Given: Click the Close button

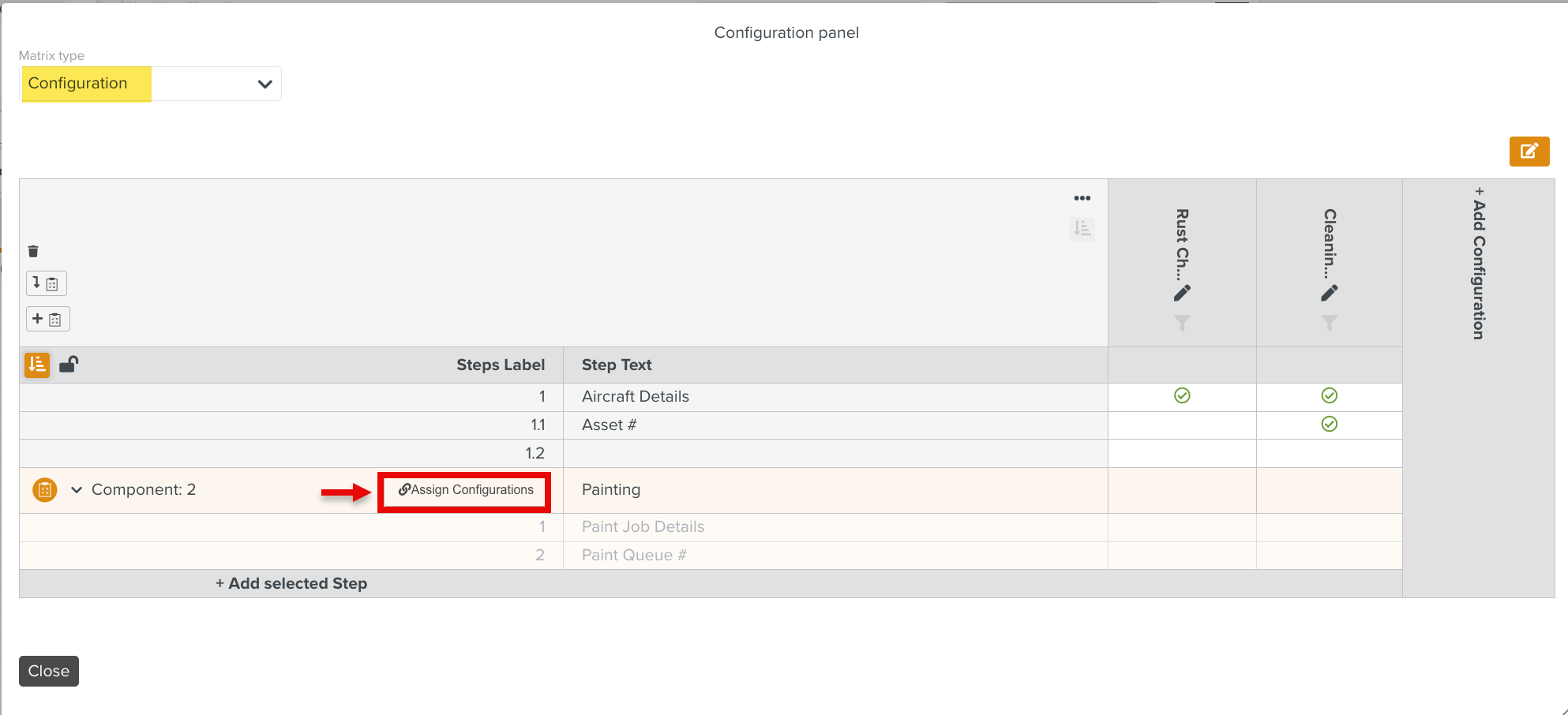Looking at the screenshot, I should [49, 671].
